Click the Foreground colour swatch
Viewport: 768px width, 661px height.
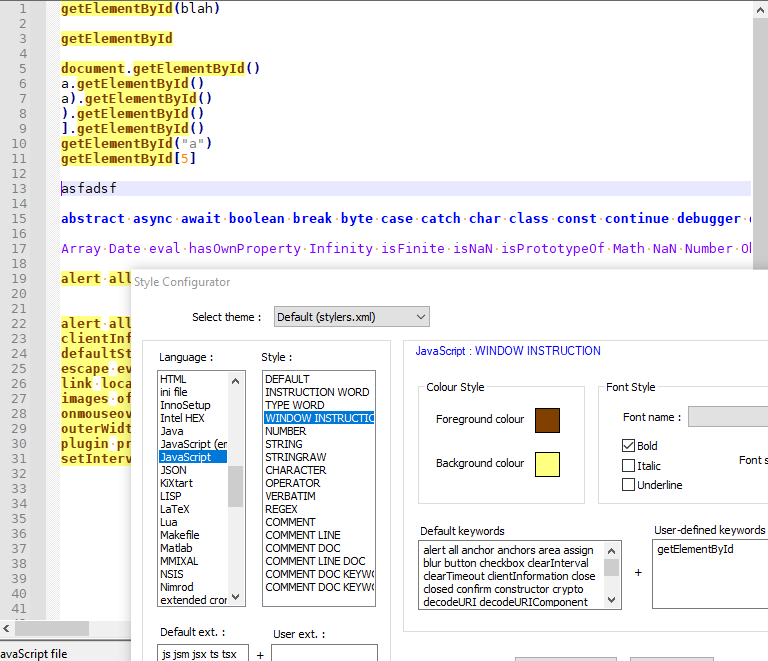547,420
